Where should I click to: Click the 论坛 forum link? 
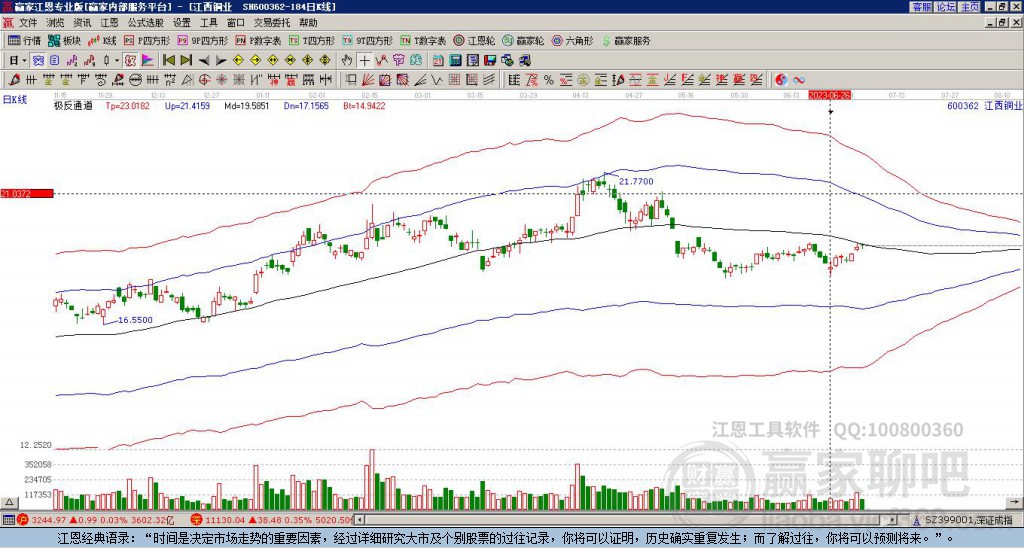[x=946, y=7]
